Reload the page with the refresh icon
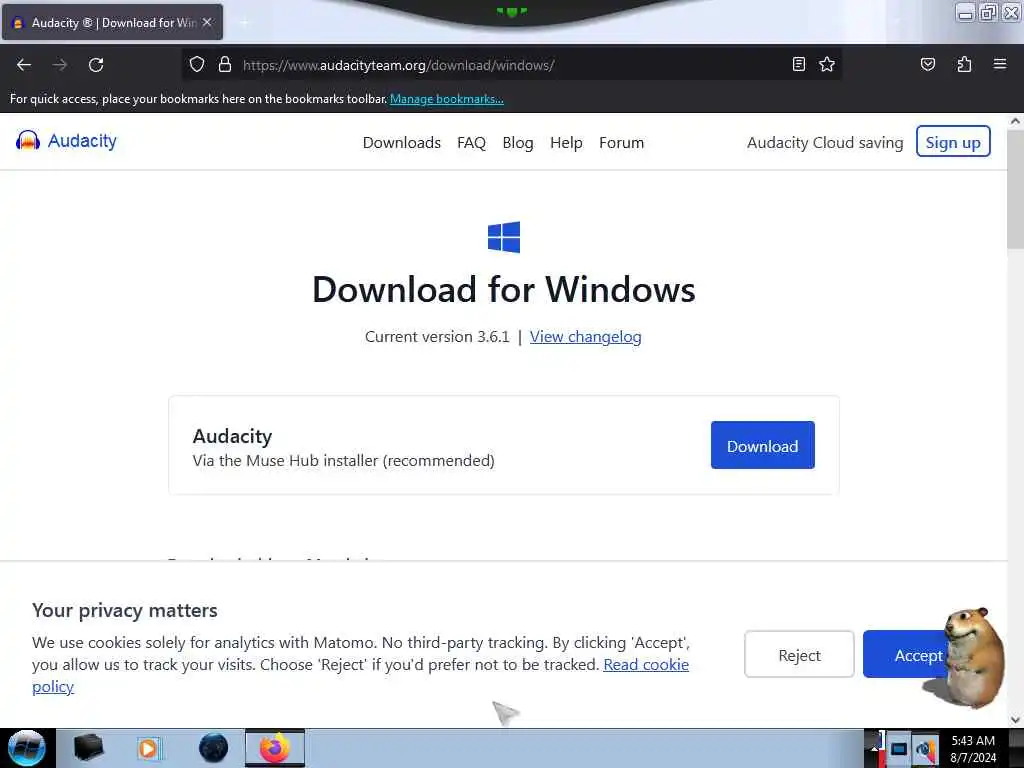 click(96, 65)
